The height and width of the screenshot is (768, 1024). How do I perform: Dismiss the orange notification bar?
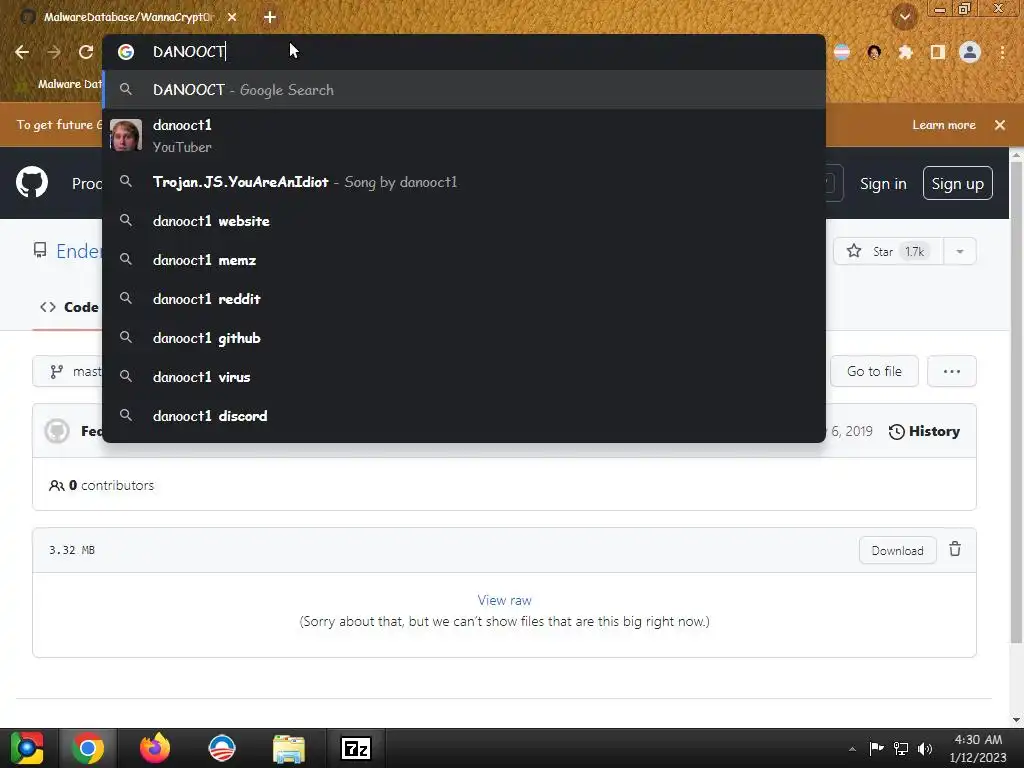1000,125
